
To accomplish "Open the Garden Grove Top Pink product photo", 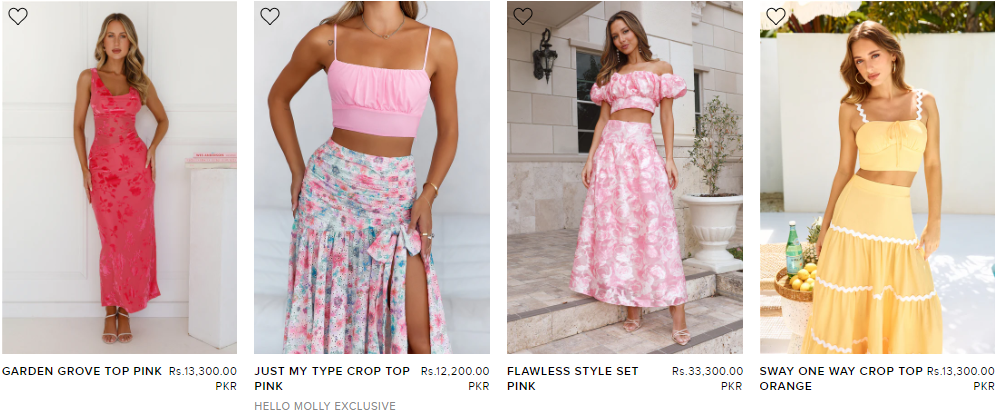I will coord(119,177).
